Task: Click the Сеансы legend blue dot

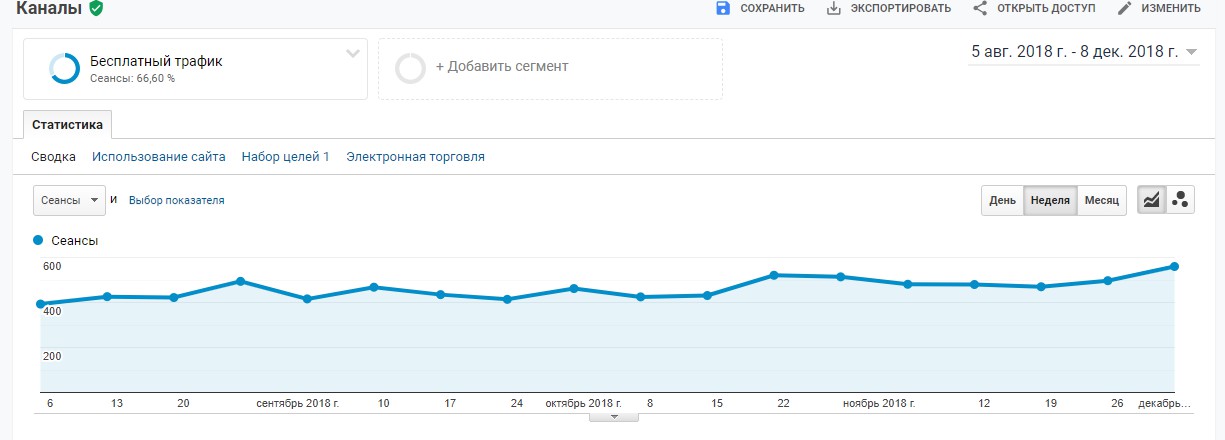Action: point(38,240)
